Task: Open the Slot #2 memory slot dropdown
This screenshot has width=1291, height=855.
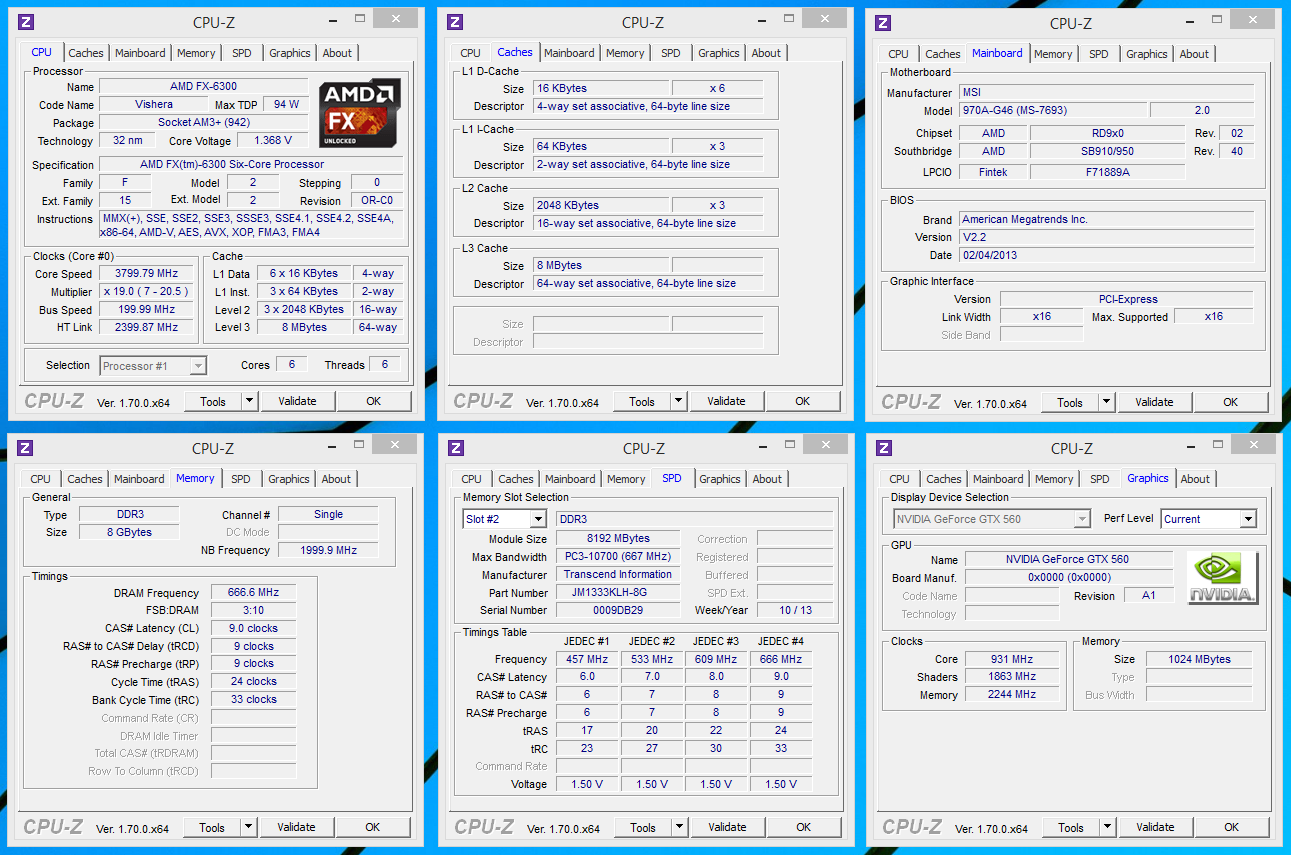Action: [538, 519]
